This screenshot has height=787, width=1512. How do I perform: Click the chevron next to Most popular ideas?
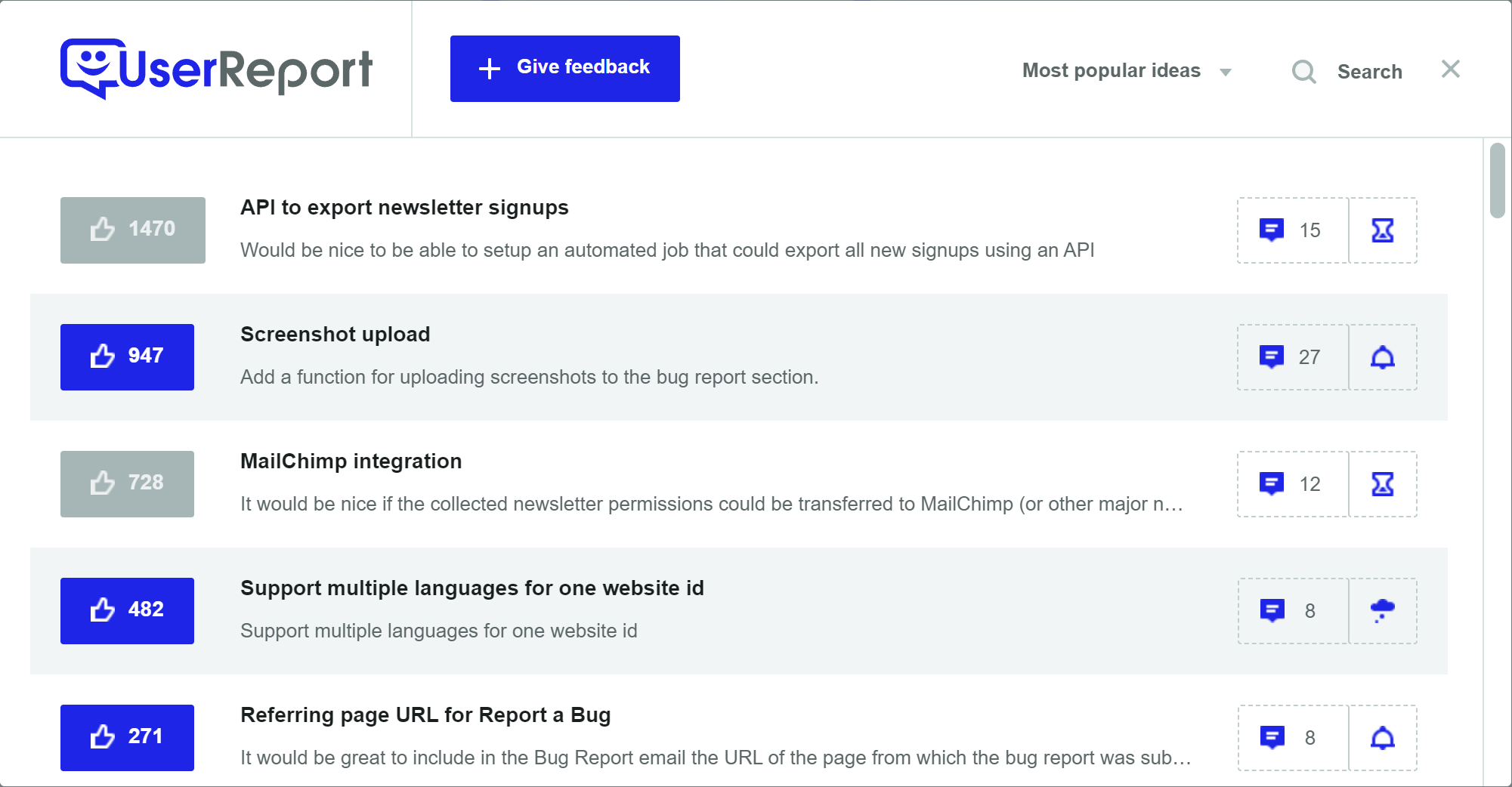pyautogui.click(x=1226, y=72)
